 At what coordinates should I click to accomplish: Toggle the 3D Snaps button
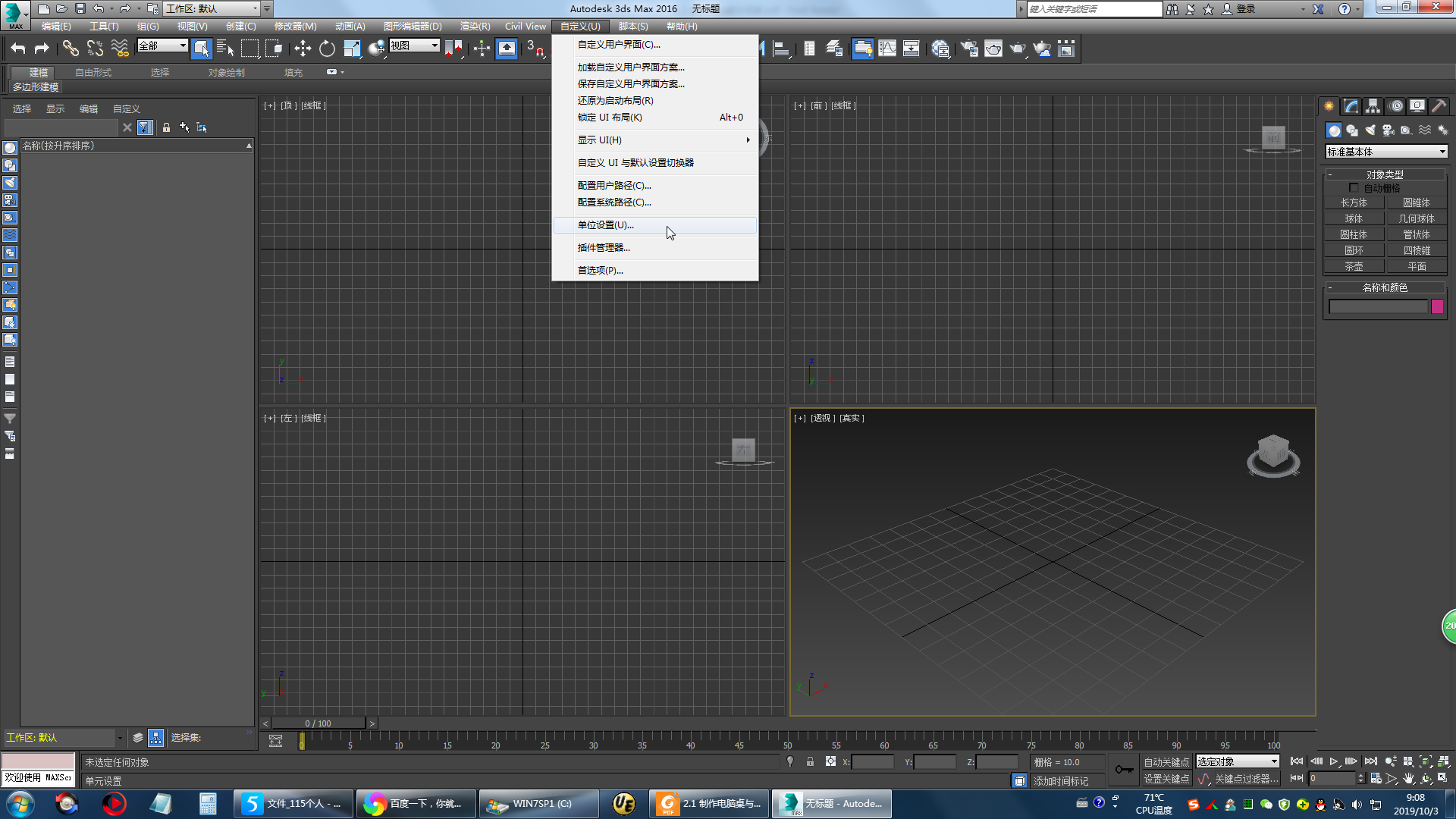pyautogui.click(x=535, y=49)
